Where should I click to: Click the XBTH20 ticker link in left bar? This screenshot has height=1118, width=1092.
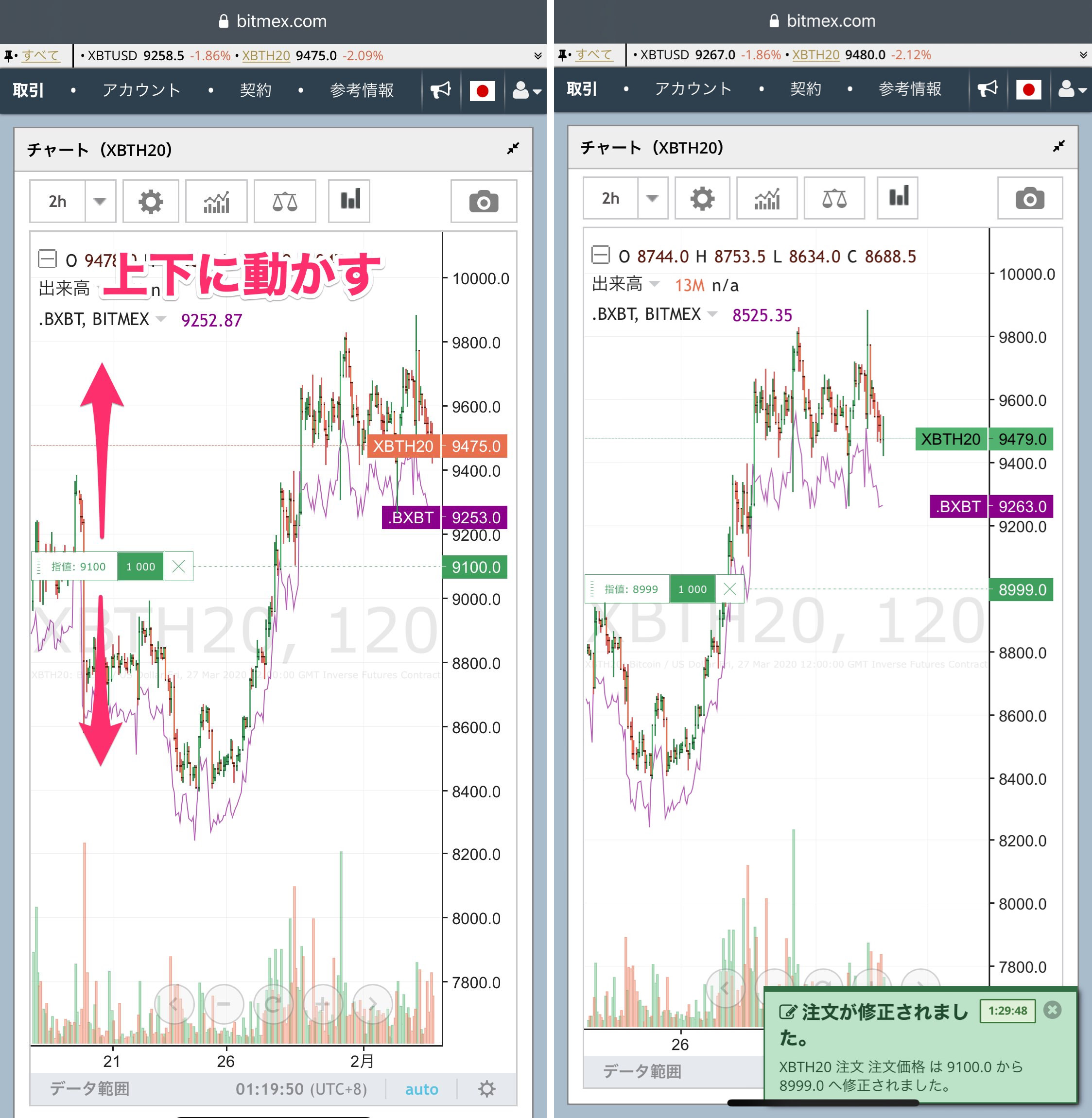265,55
